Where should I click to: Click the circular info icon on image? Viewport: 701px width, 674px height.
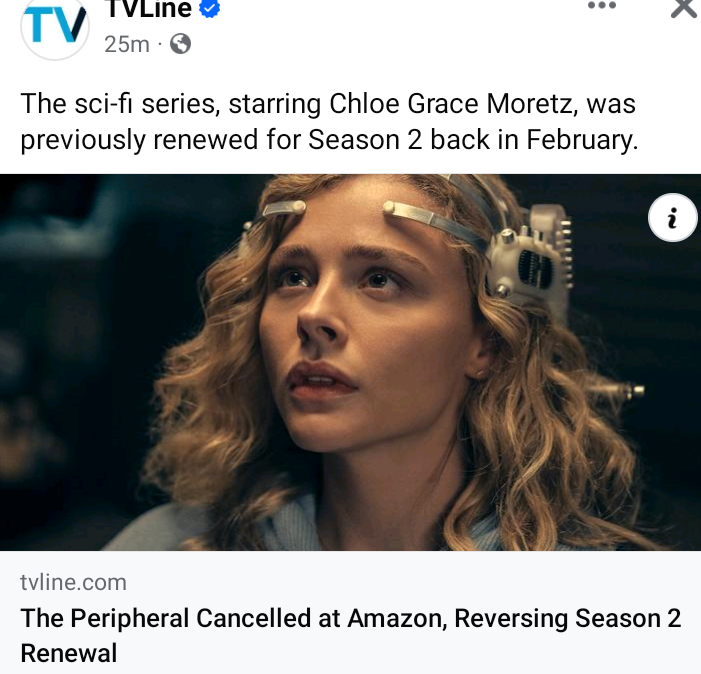click(x=672, y=218)
